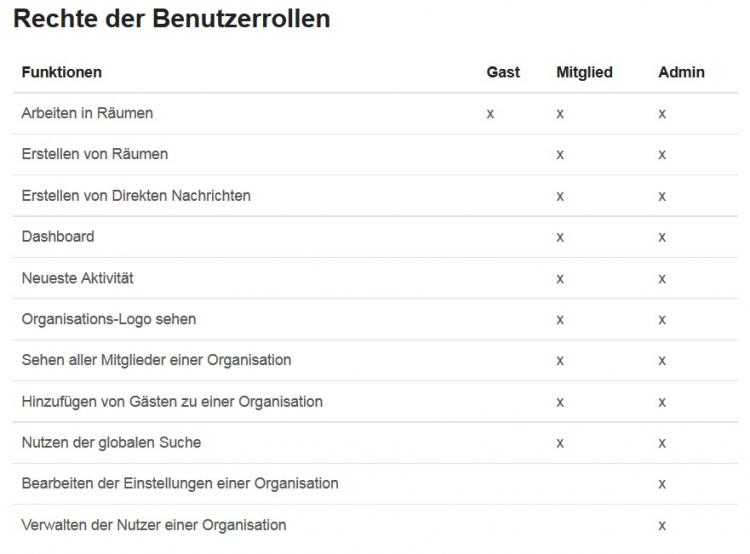Image resolution: width=750 pixels, height=554 pixels.
Task: Click Gast x mark for 'Arbeiten in Räumen'
Action: (x=490, y=114)
